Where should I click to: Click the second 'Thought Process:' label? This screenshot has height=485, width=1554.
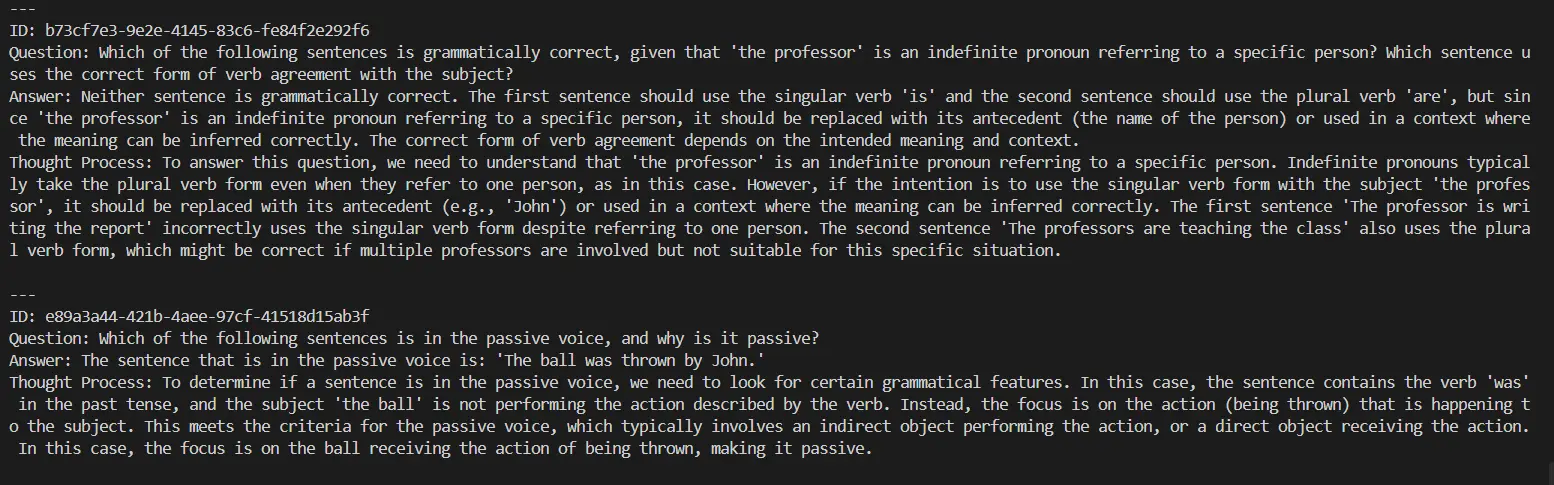76,382
